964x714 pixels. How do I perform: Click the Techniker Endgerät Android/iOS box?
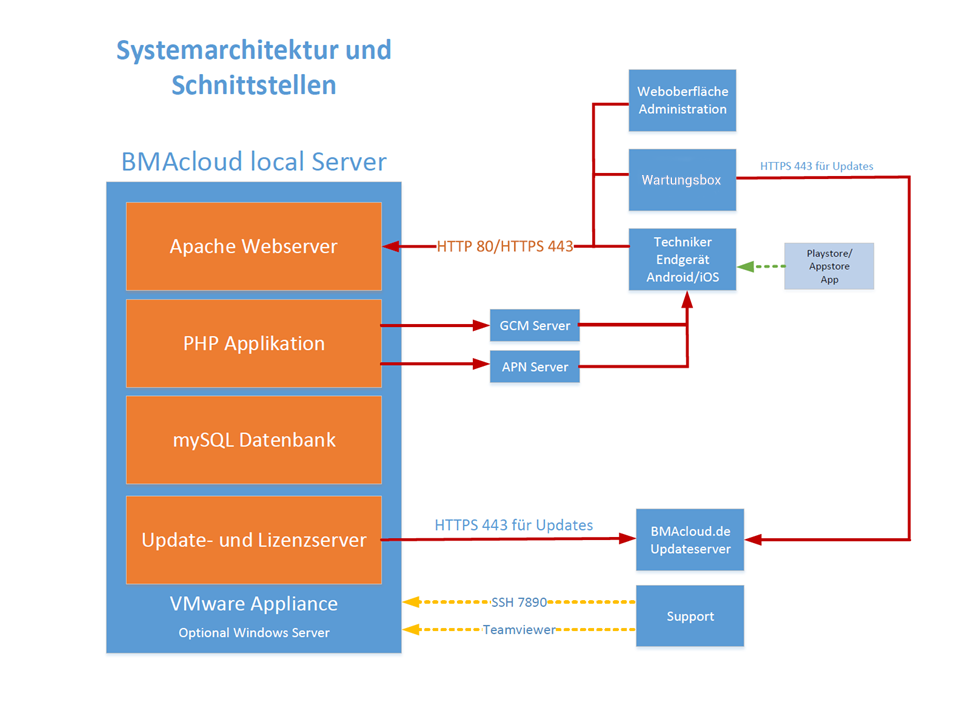click(x=682, y=259)
